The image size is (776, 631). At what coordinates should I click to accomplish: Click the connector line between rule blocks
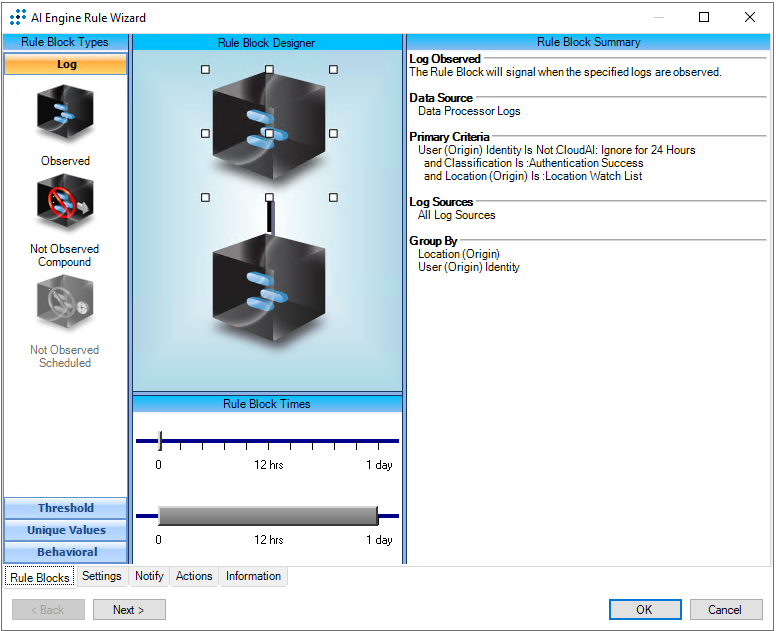coord(269,217)
